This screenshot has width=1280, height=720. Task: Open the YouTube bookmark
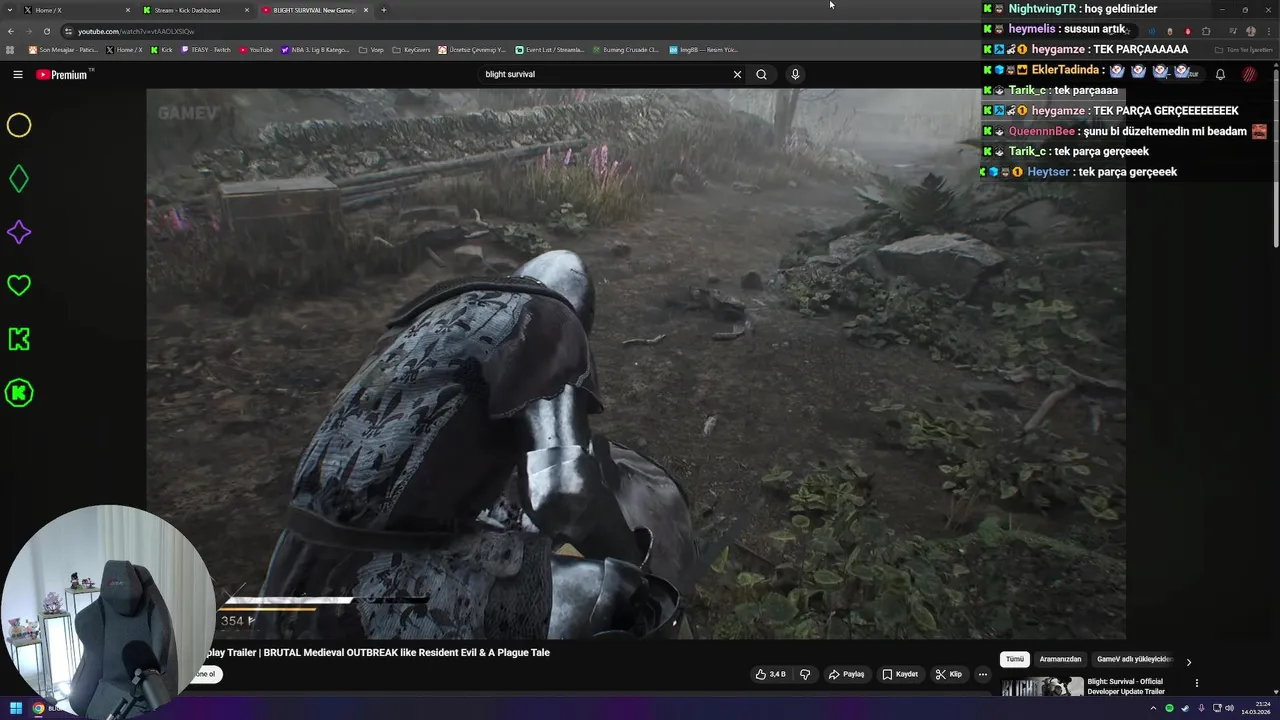256,49
